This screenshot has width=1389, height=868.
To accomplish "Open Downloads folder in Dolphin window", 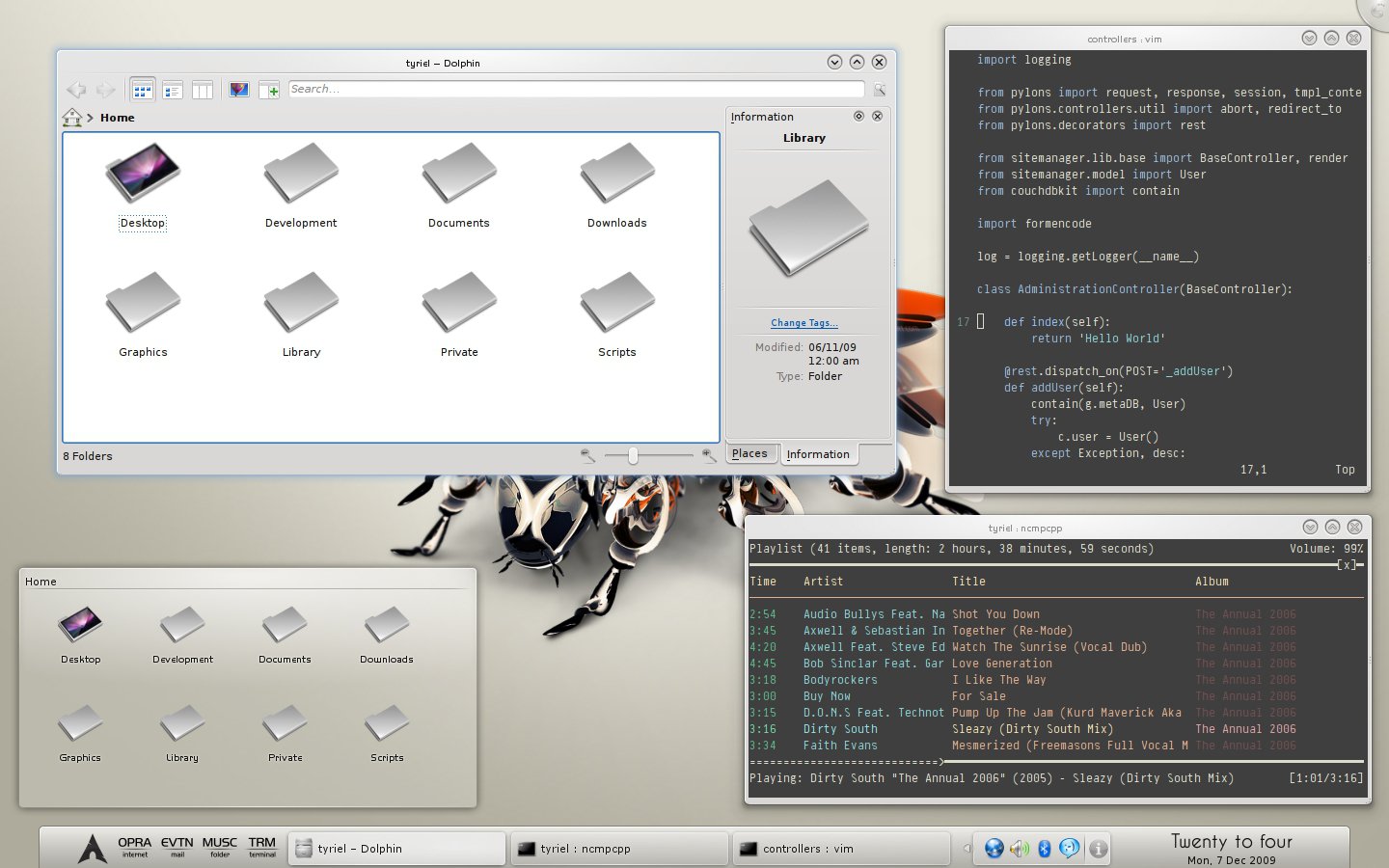I will (617, 186).
